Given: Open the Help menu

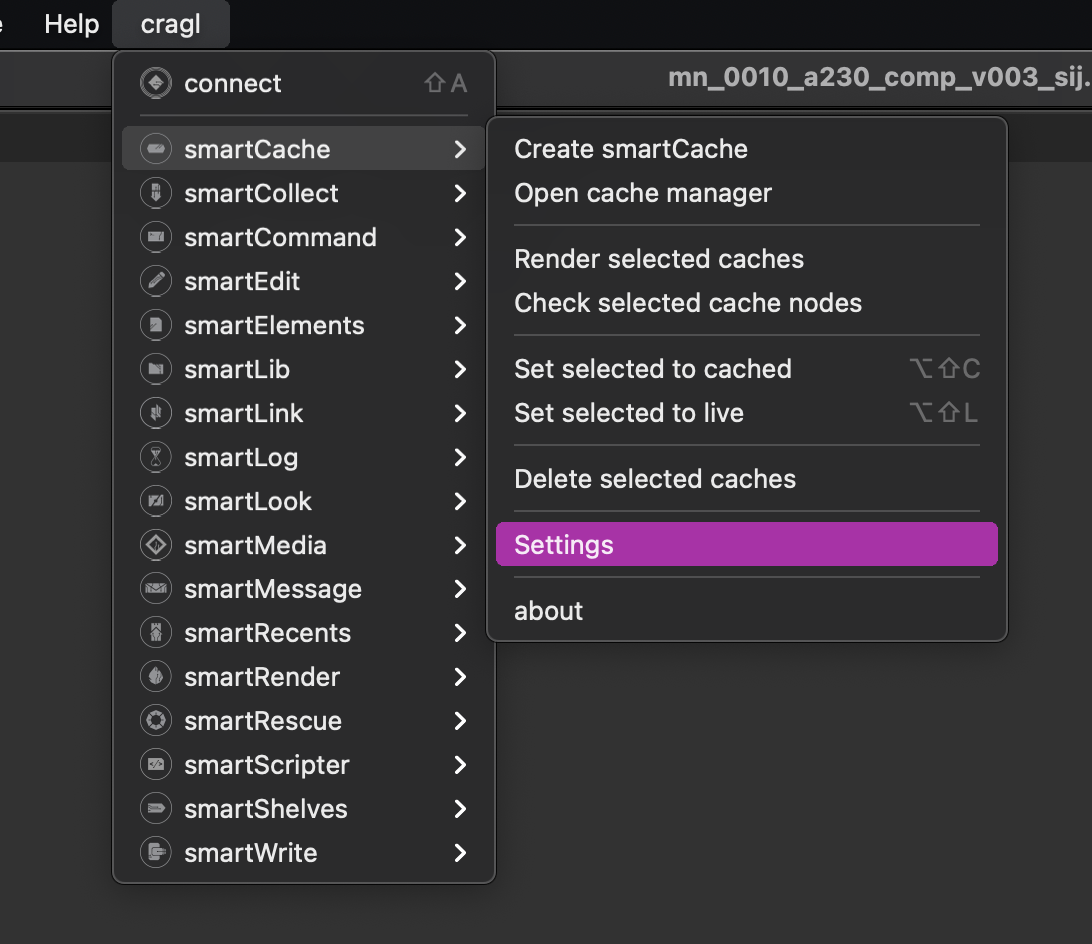Looking at the screenshot, I should pyautogui.click(x=72, y=24).
